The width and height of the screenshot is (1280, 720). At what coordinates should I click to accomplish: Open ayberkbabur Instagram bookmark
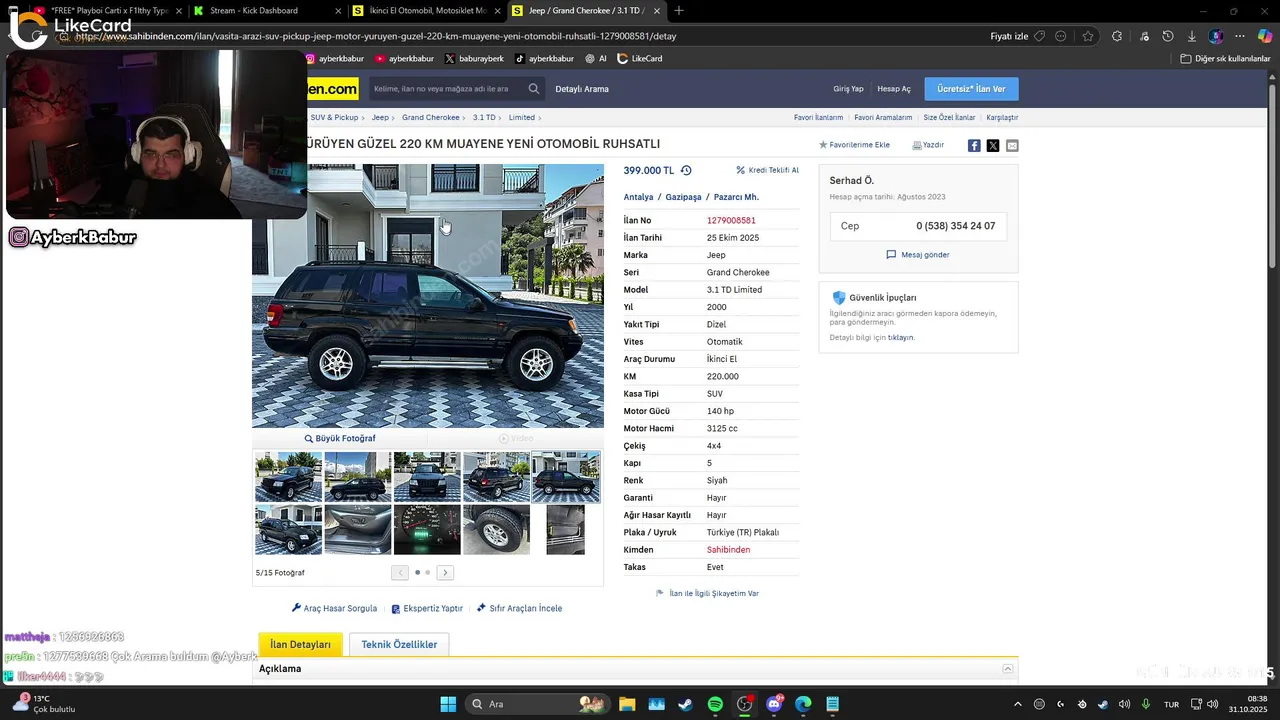click(335, 59)
